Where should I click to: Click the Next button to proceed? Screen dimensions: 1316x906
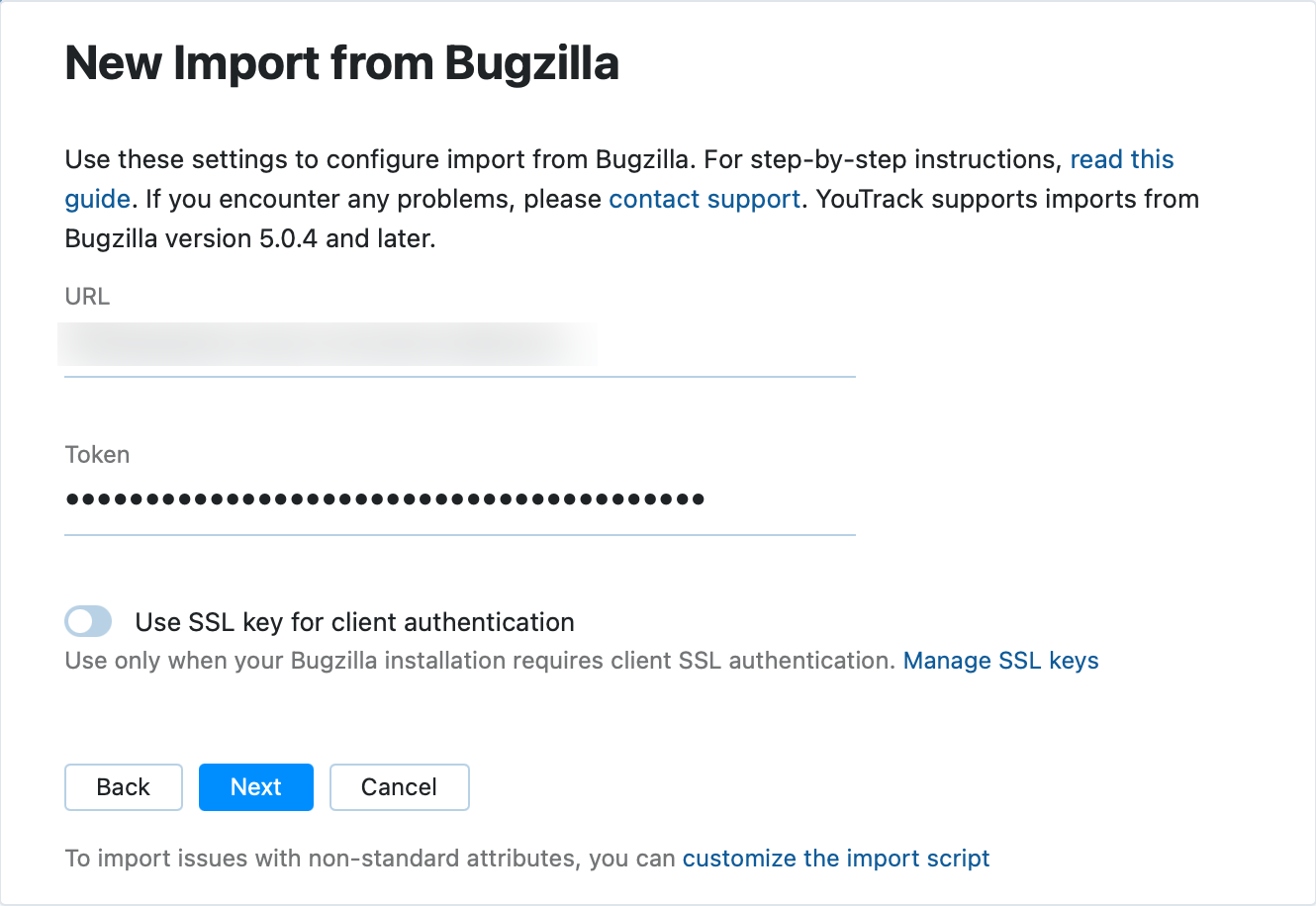click(255, 787)
